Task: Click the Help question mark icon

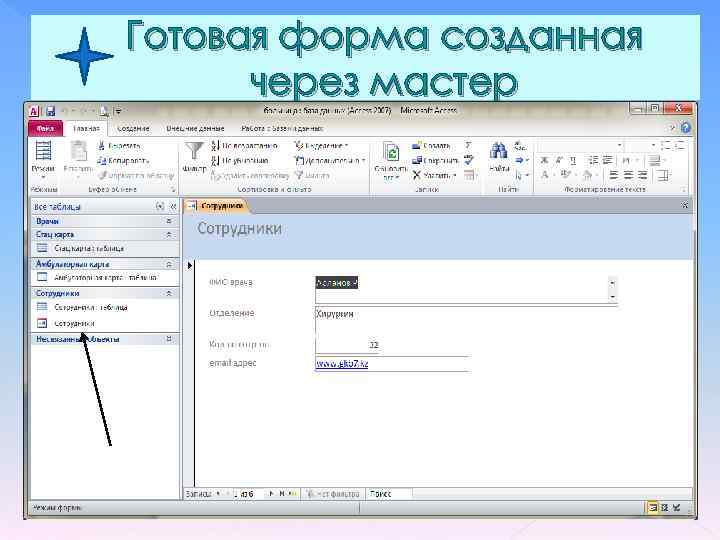Action: coord(686,128)
